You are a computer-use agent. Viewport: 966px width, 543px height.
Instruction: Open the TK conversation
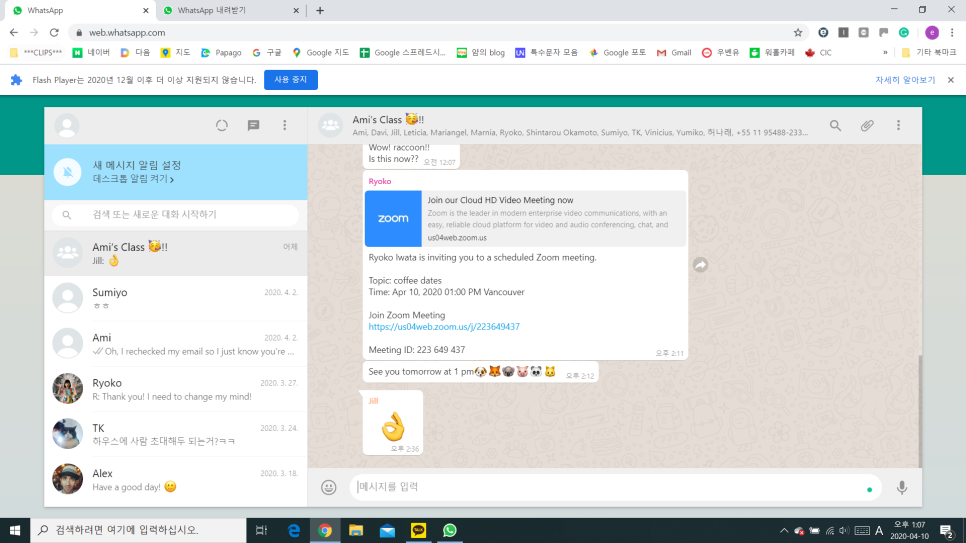(x=176, y=434)
